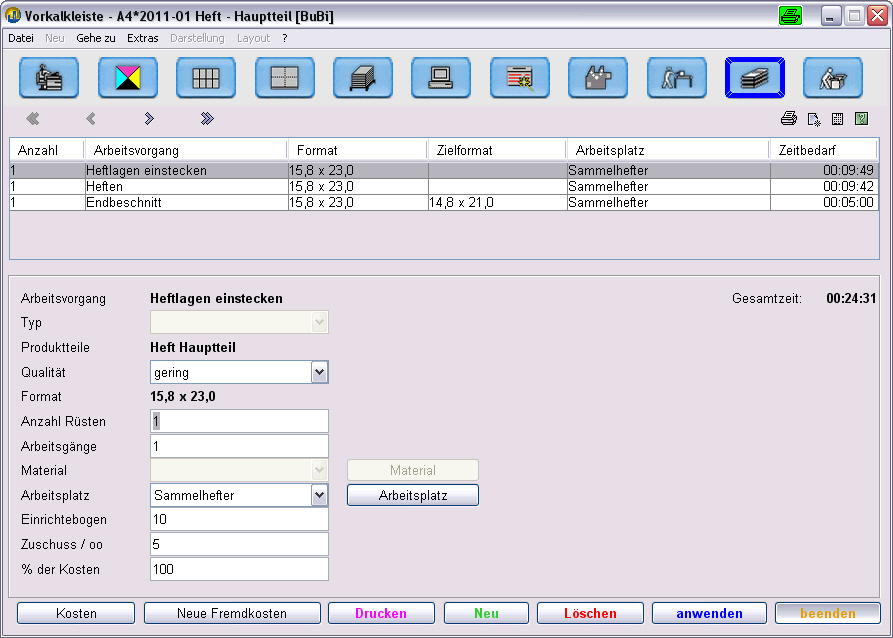
Task: Click the Neue Fremdkosten button
Action: tap(232, 613)
